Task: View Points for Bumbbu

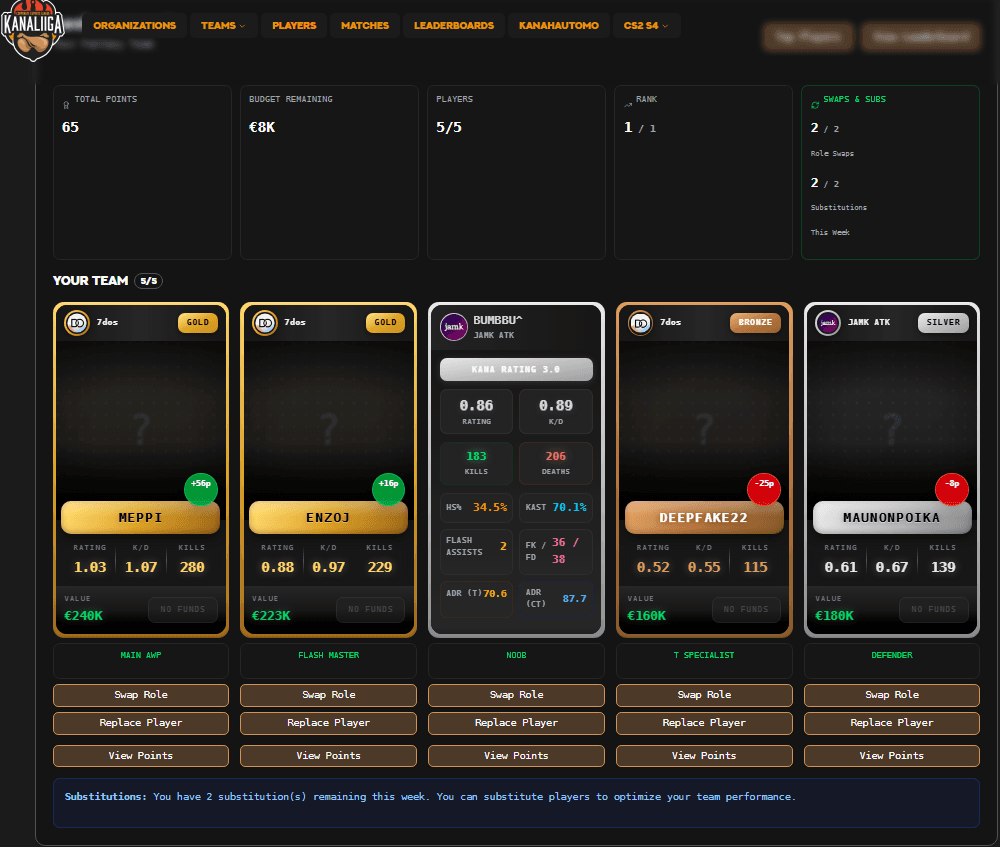Action: pos(517,756)
